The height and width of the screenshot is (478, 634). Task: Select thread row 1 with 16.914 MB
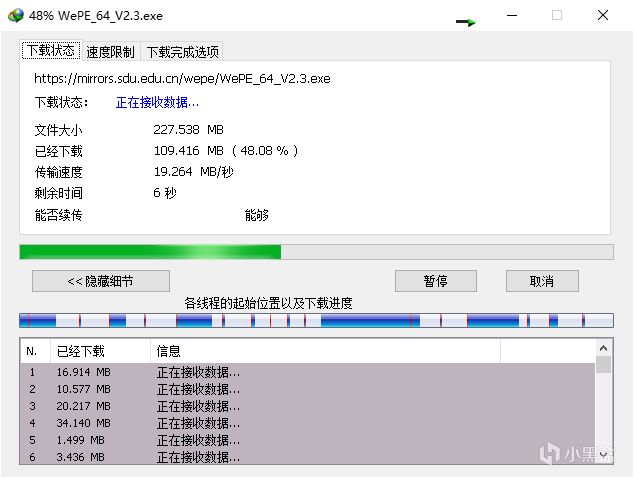pos(308,372)
